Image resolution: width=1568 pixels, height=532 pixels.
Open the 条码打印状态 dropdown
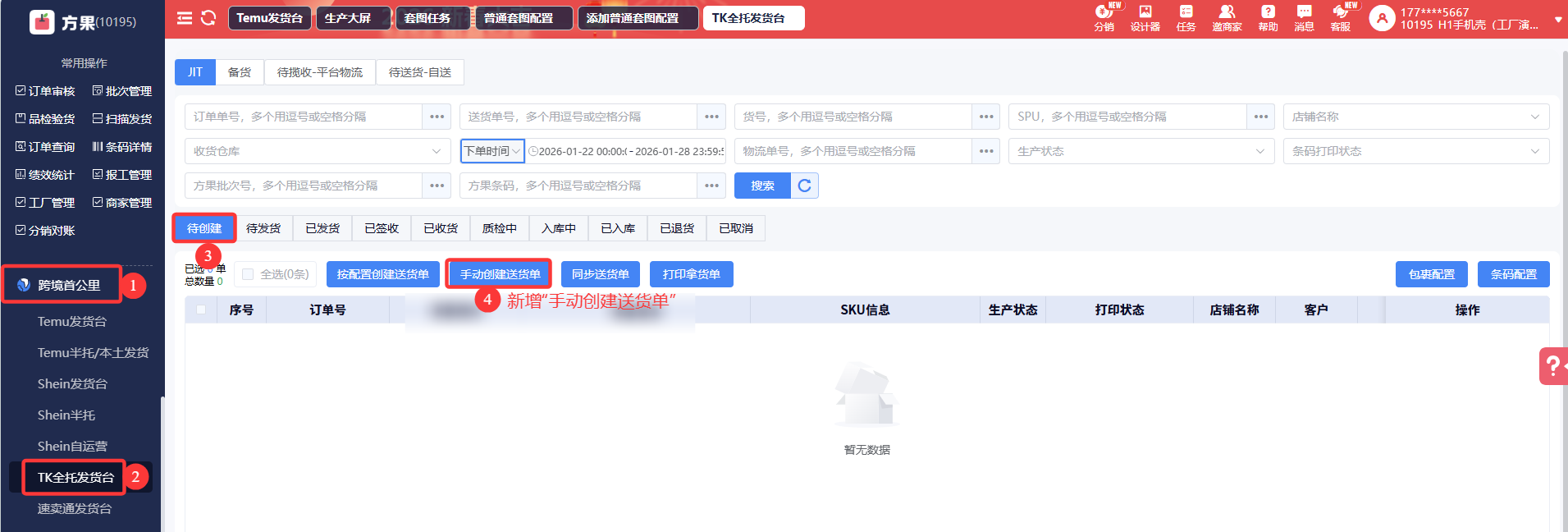tap(1416, 151)
